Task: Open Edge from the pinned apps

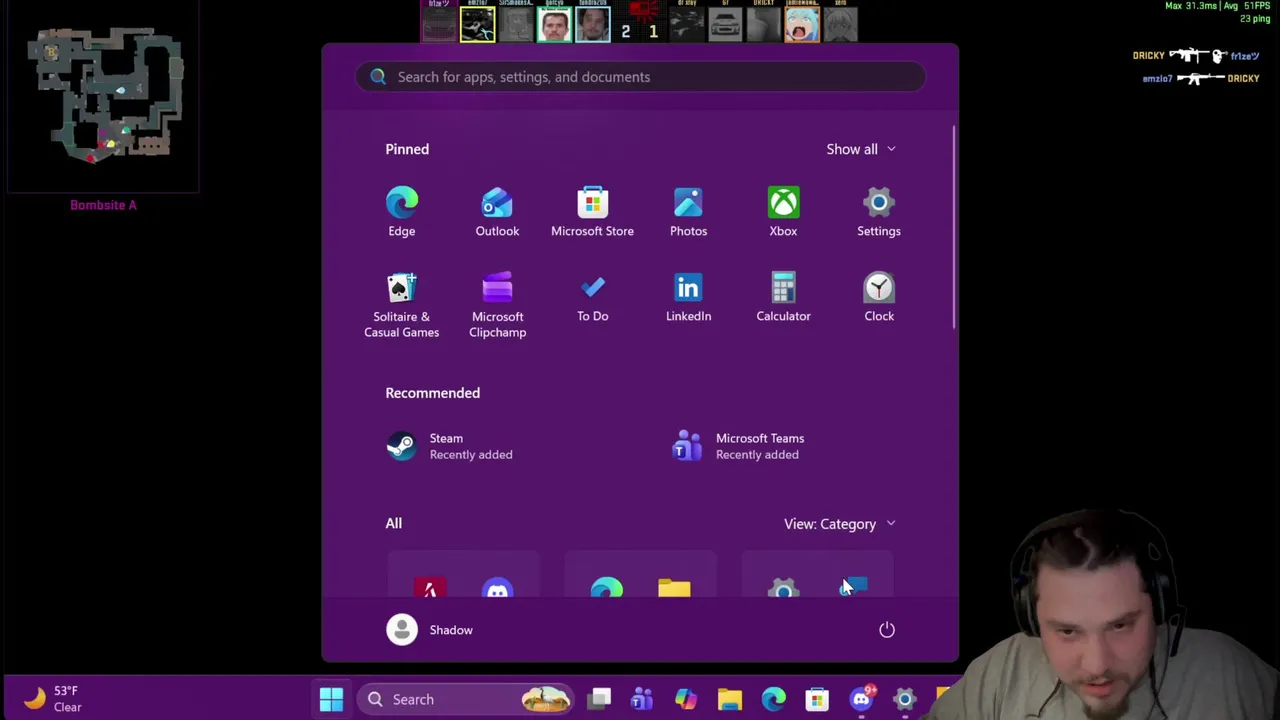Action: [x=401, y=213]
